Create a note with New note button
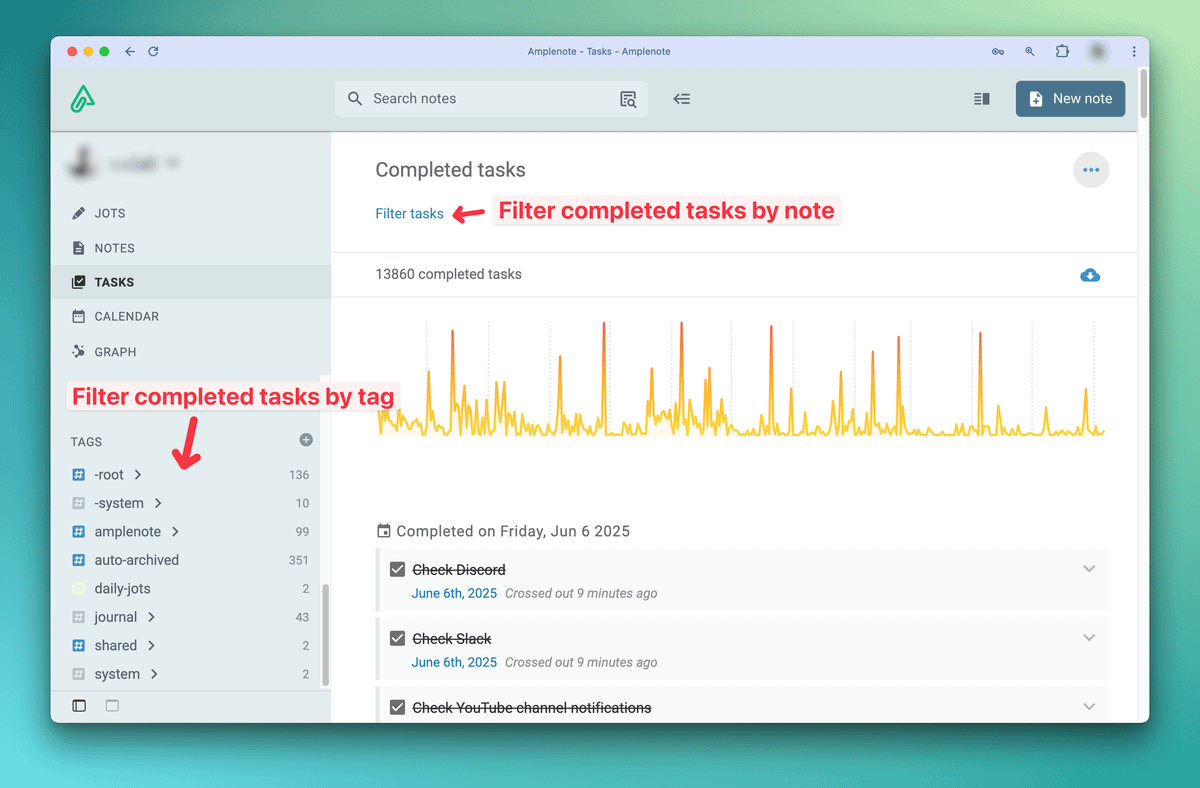 (x=1070, y=99)
